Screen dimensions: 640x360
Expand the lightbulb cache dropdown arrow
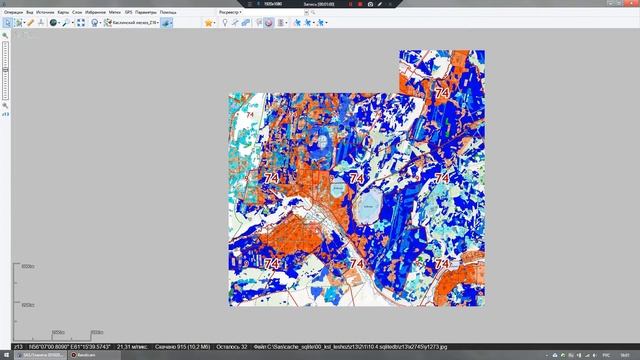tap(100, 23)
